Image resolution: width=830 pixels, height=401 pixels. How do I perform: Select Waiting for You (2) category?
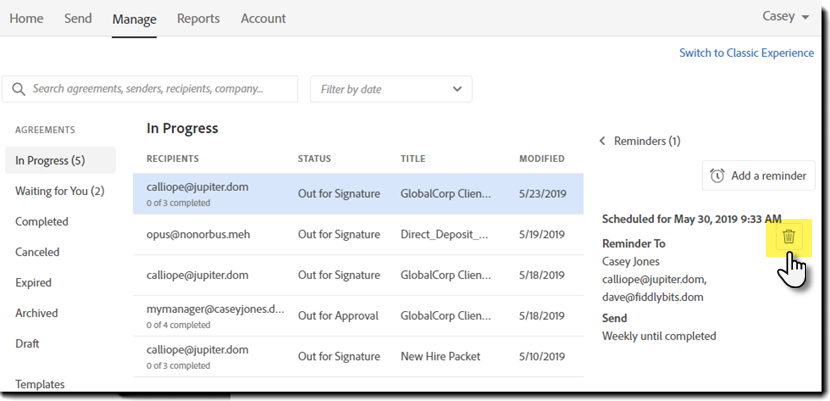pos(59,191)
